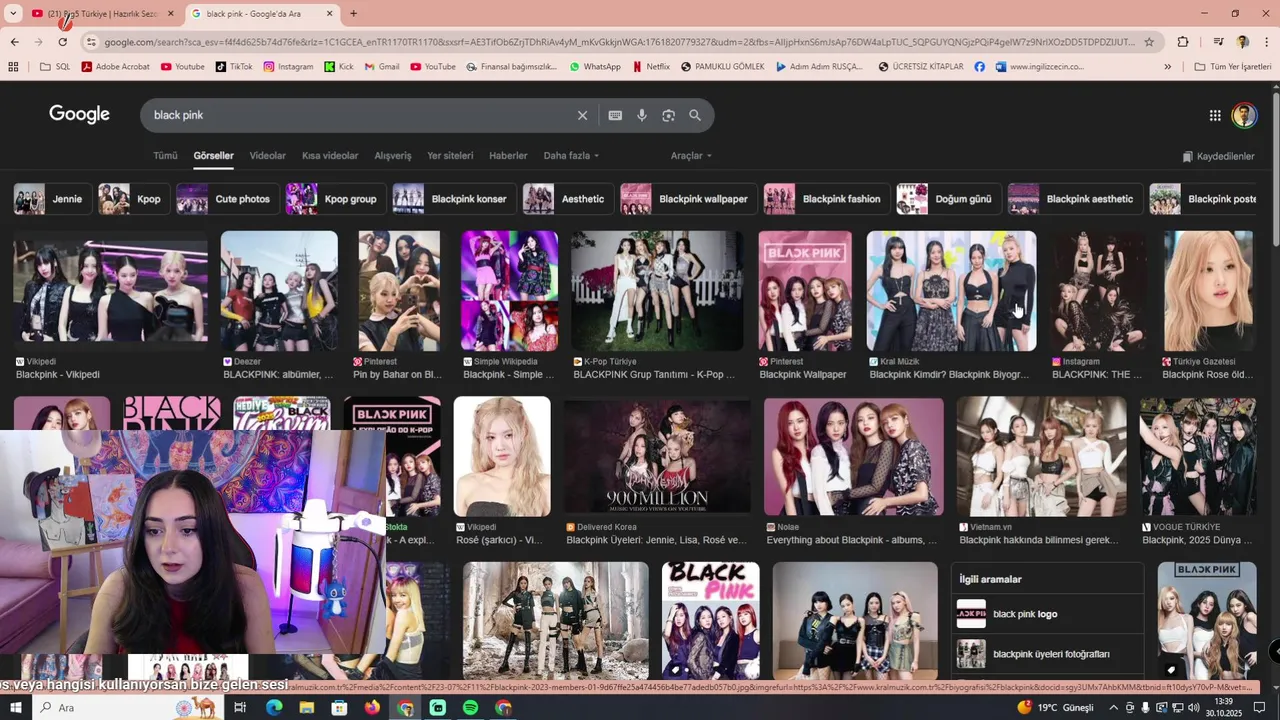
Task: Launch Spotify from the taskbar
Action: [470, 707]
